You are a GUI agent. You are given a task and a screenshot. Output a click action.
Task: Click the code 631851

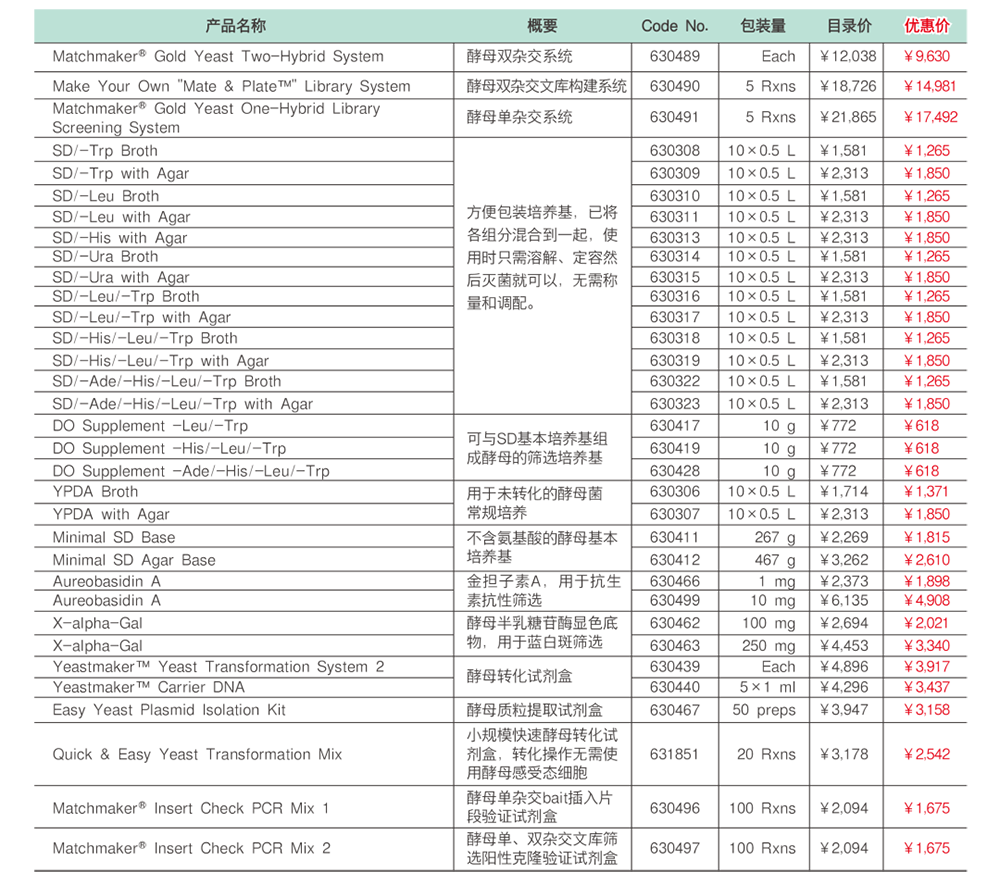coord(675,755)
